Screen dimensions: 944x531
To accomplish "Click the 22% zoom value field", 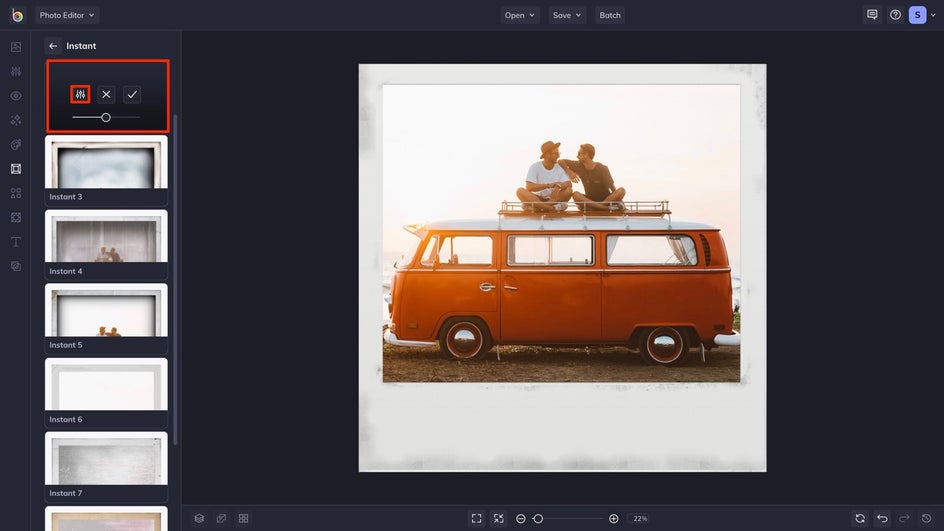I will point(640,518).
